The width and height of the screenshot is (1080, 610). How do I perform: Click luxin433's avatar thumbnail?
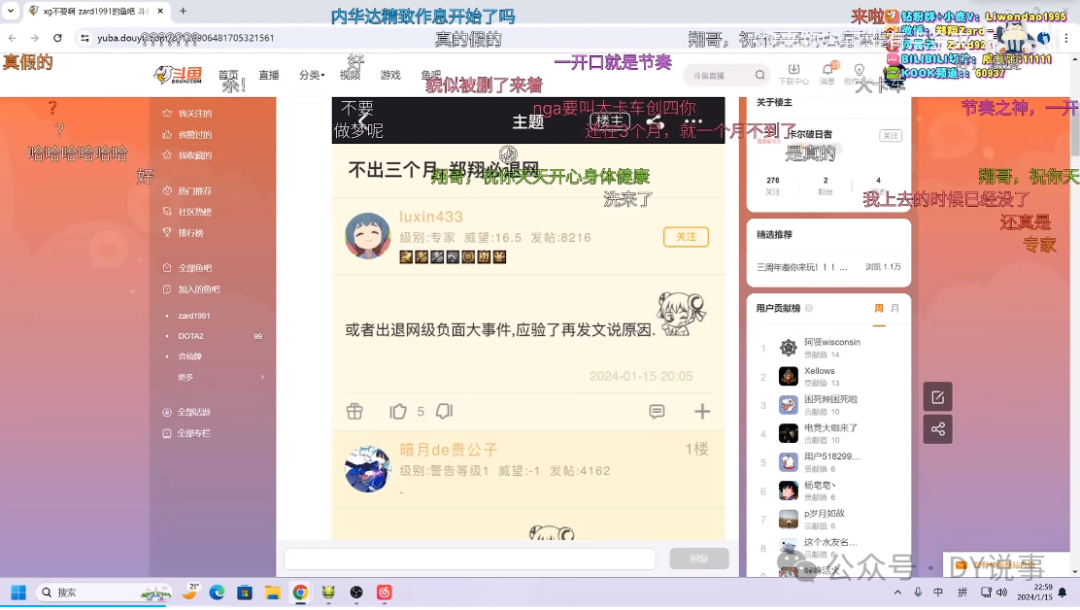(x=368, y=235)
